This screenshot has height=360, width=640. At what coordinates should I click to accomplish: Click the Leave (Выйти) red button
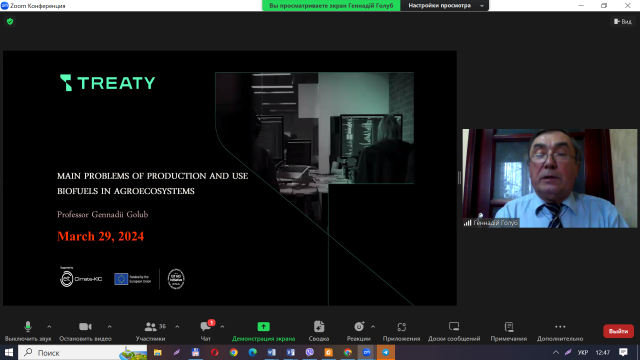coord(618,331)
